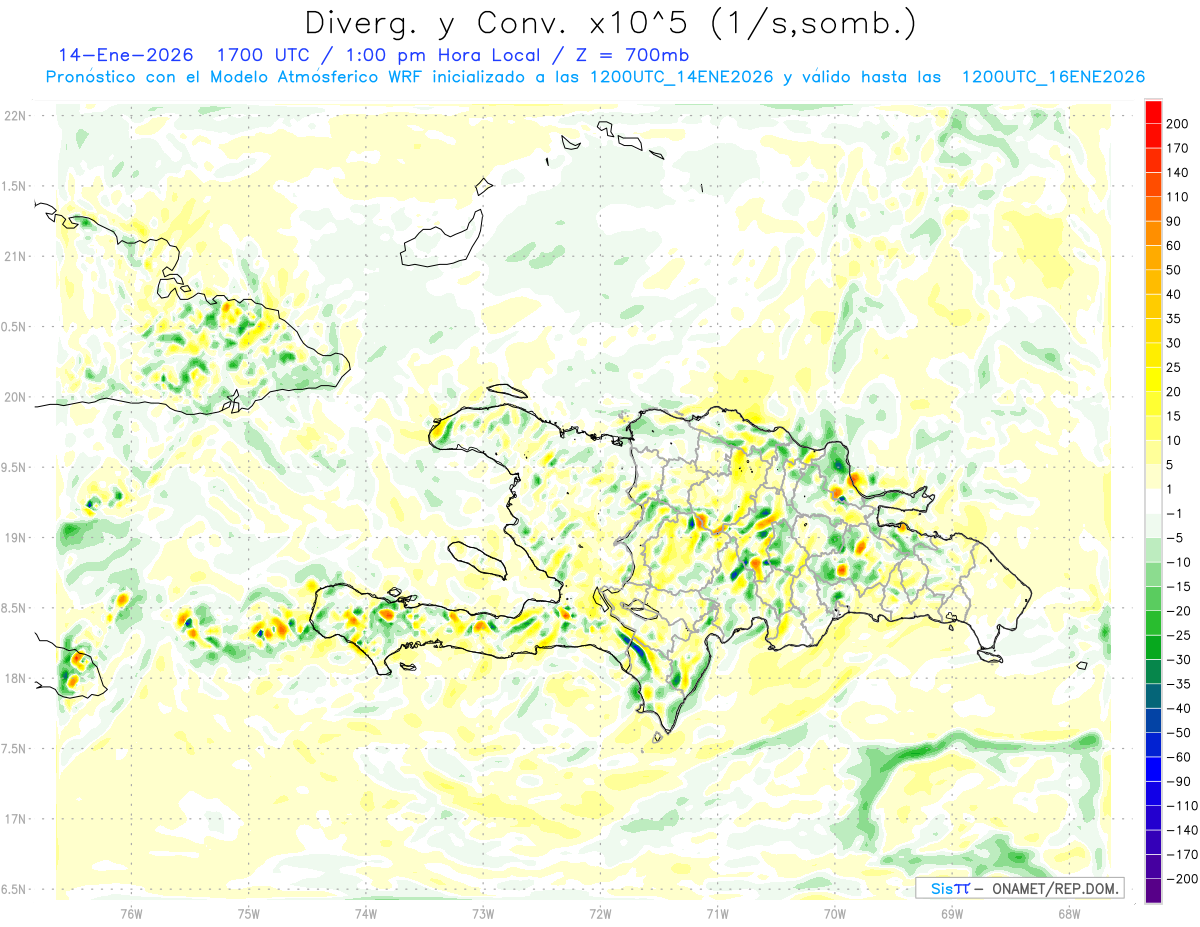Click the positive "50" colorbar value

(x=1174, y=270)
